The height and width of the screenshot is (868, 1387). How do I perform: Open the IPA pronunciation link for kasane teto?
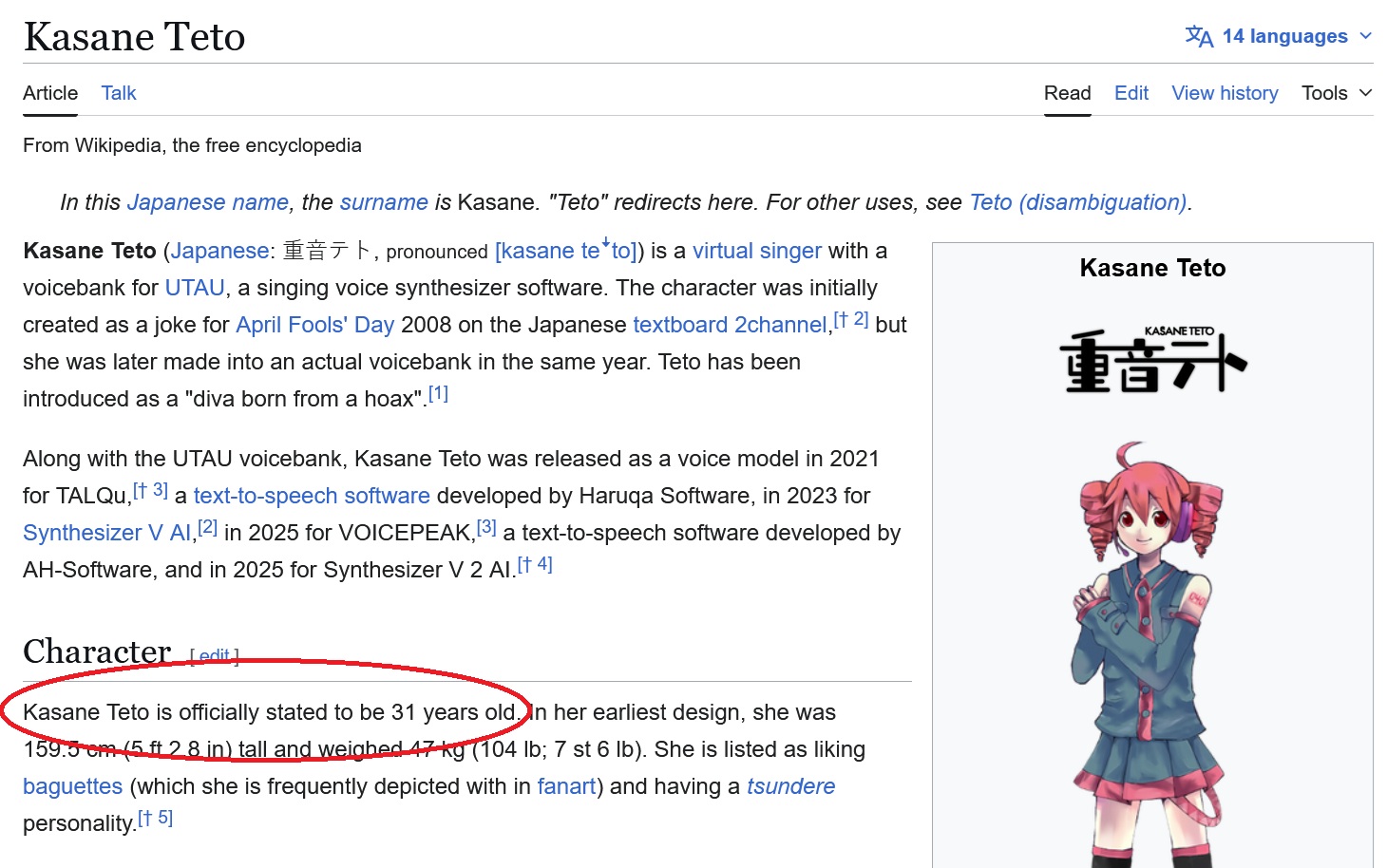566,251
